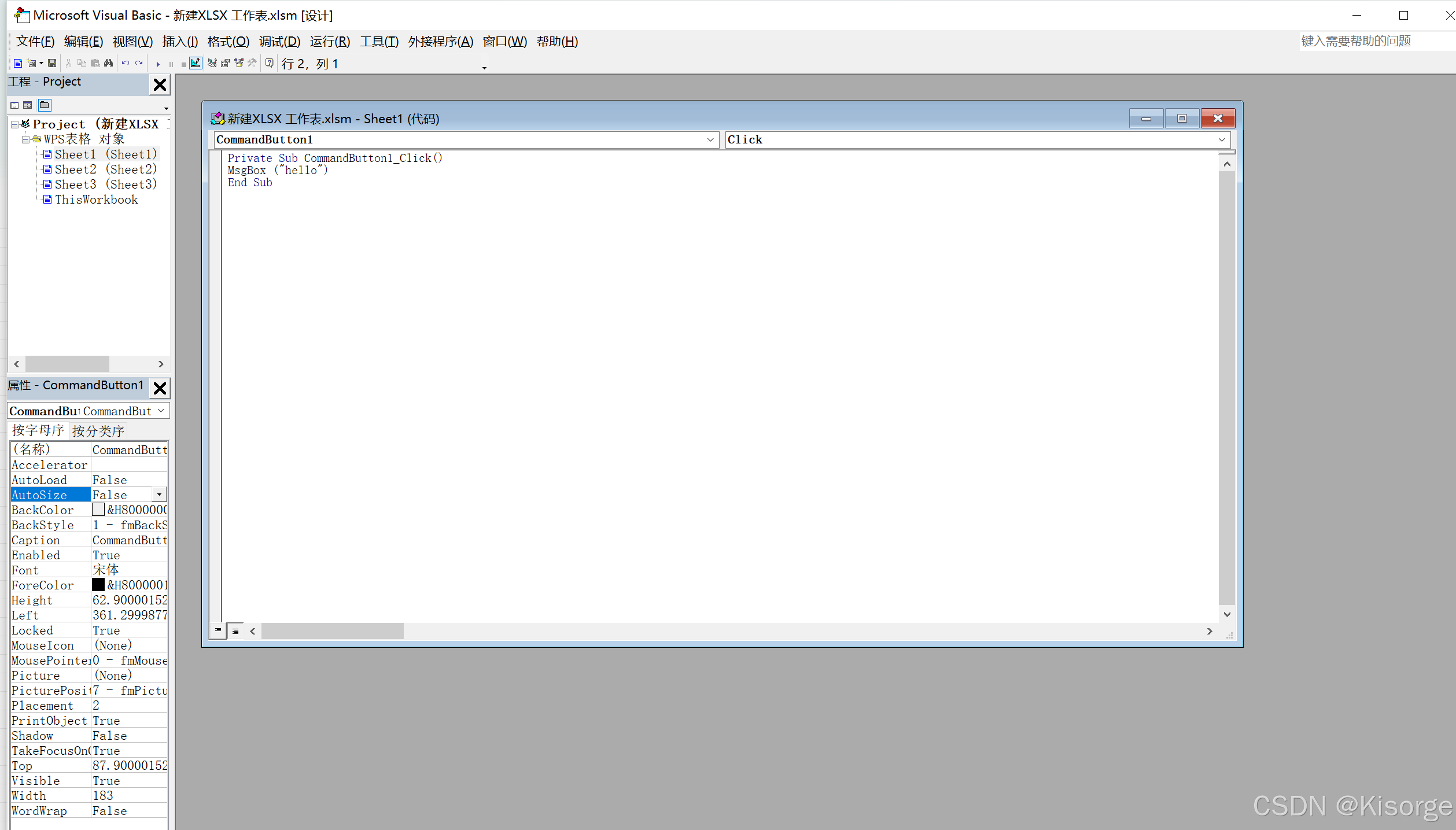Collapse the Project (新建XLSX) tree node
1456x830 pixels.
(x=14, y=124)
